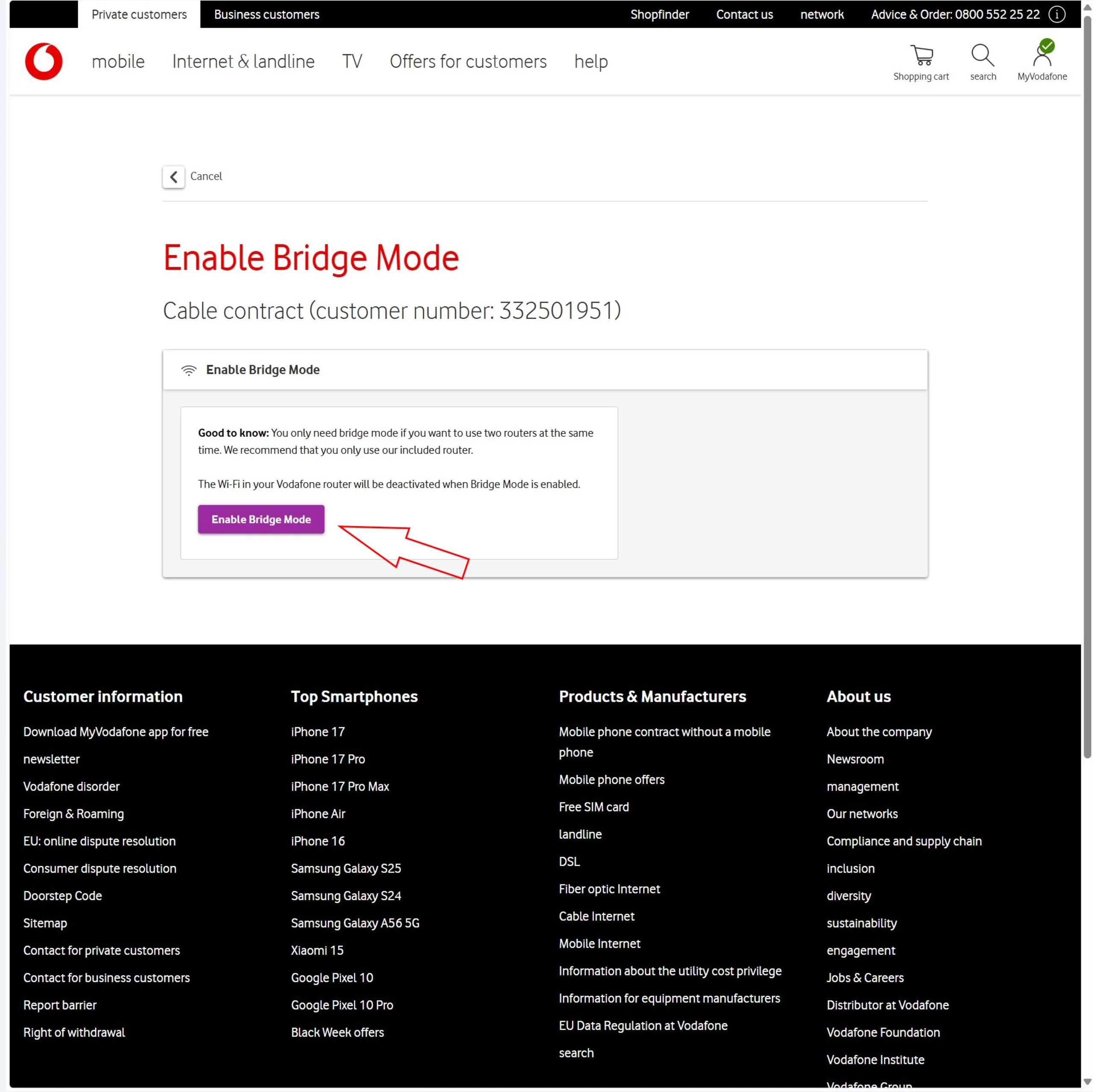The height and width of the screenshot is (1092, 1093).
Task: Switch to Business customers tab
Action: 266,15
